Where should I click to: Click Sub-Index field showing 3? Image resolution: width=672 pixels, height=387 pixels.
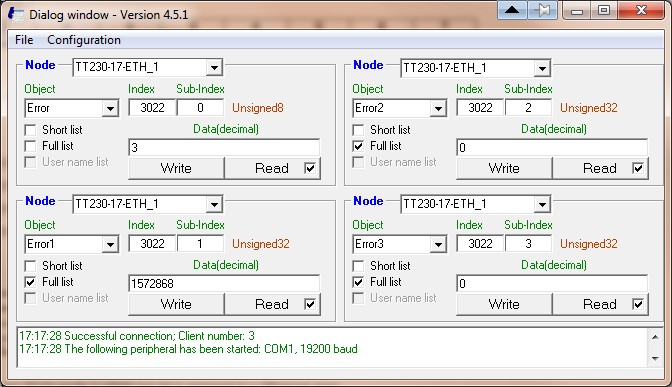point(528,244)
